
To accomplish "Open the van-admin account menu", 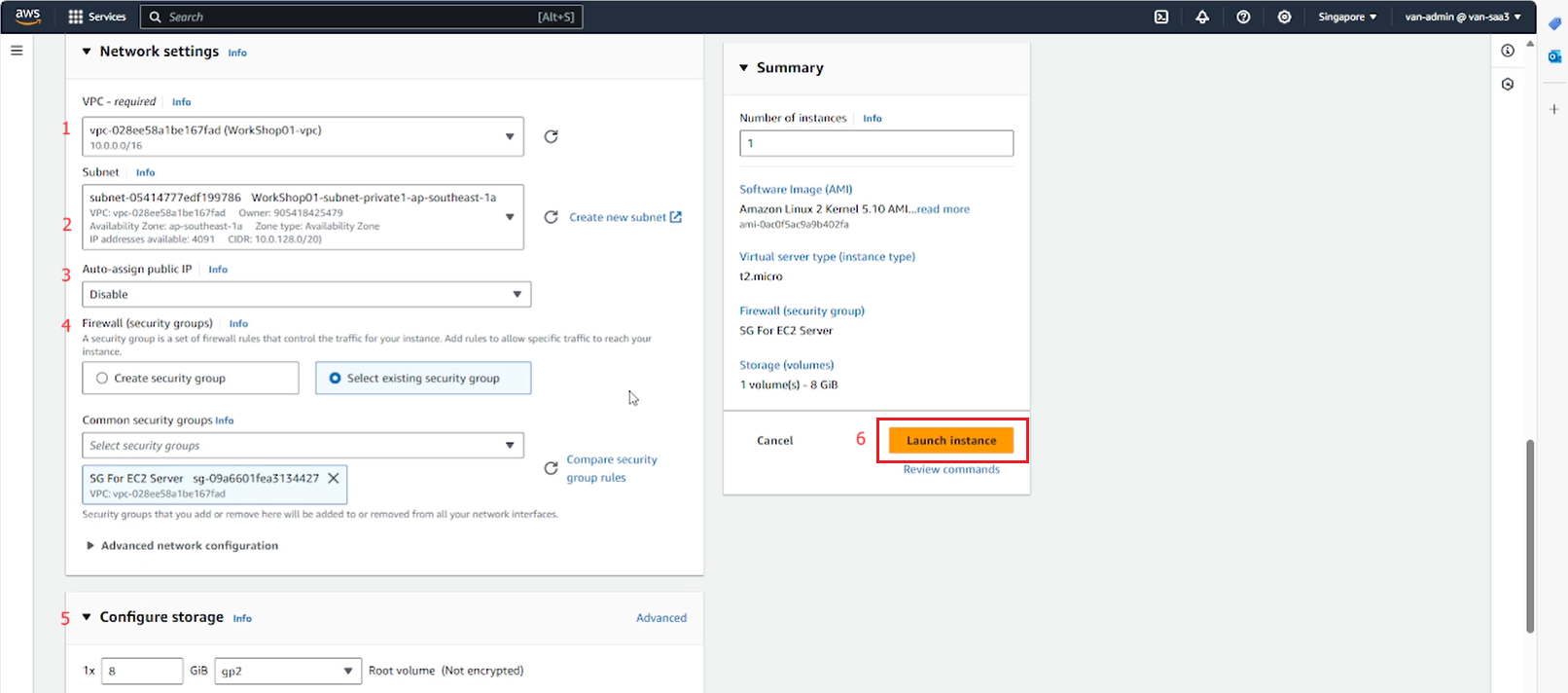I will [x=1463, y=17].
